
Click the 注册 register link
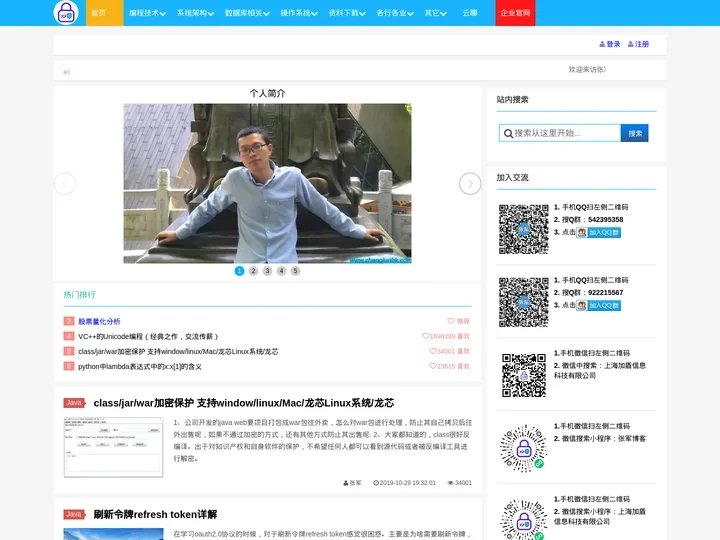(x=638, y=44)
